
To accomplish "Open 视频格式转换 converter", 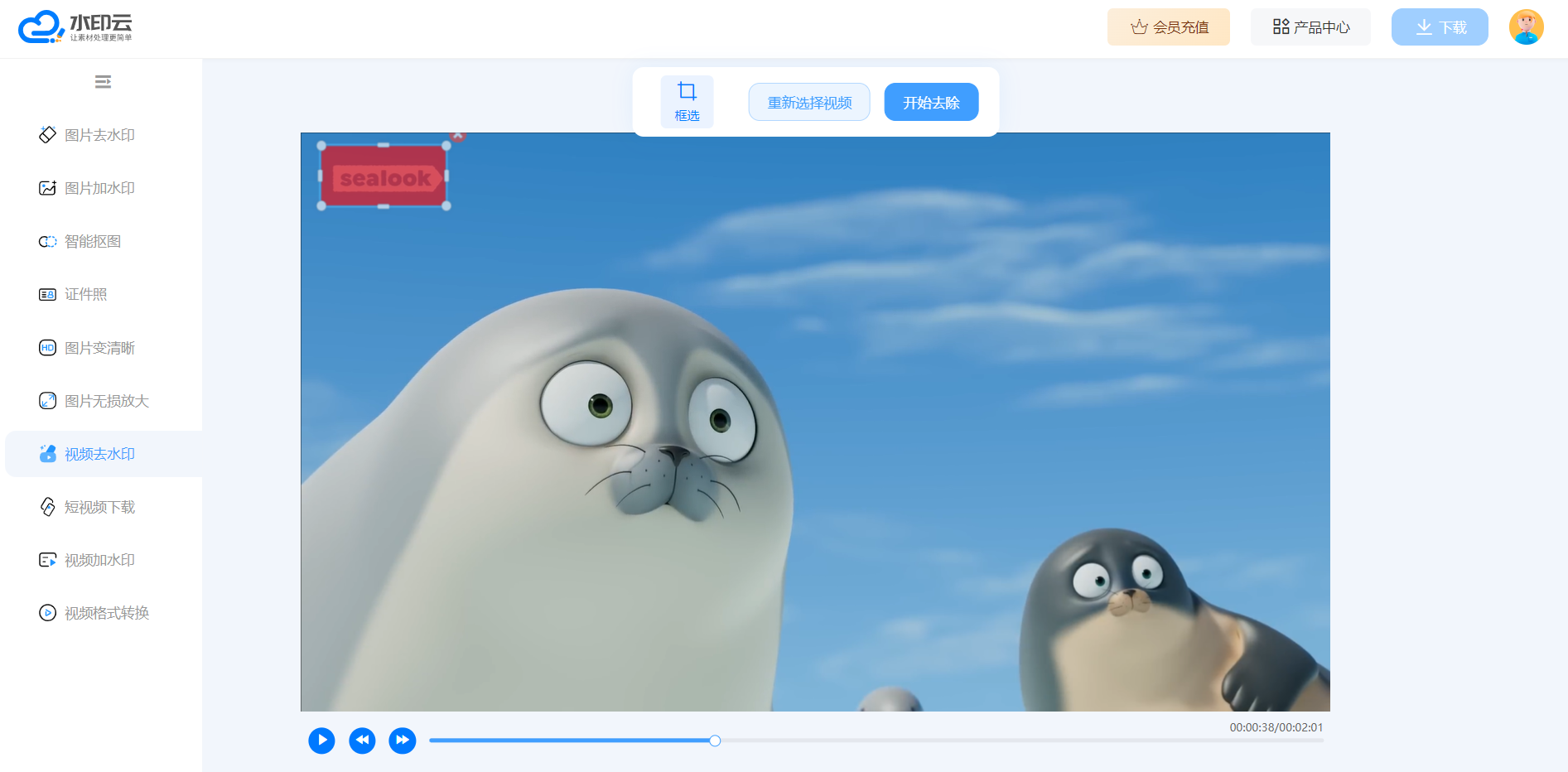I will coord(106,613).
